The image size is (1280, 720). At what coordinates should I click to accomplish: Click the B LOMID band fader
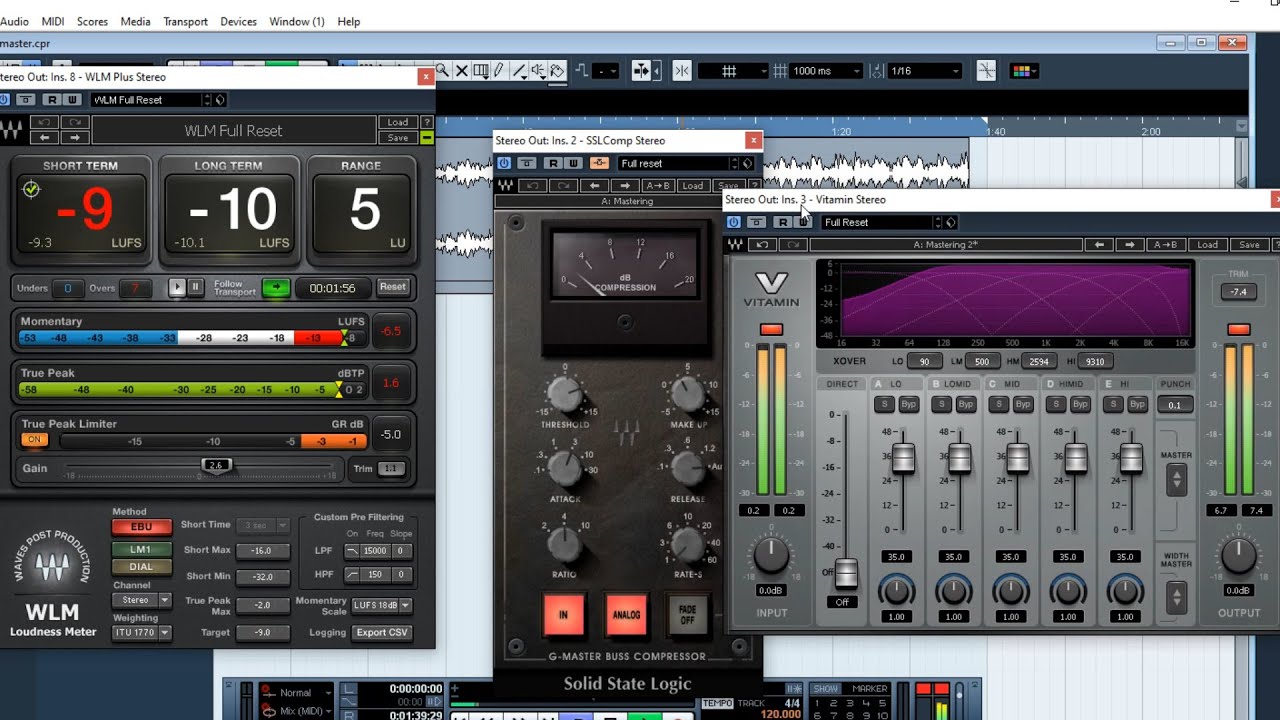[x=960, y=458]
